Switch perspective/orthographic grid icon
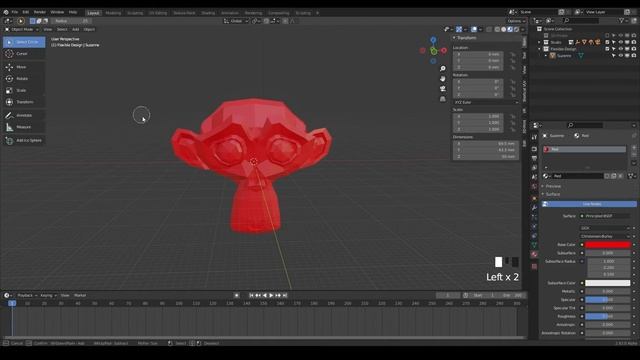This screenshot has width=640, height=360. coord(442,99)
